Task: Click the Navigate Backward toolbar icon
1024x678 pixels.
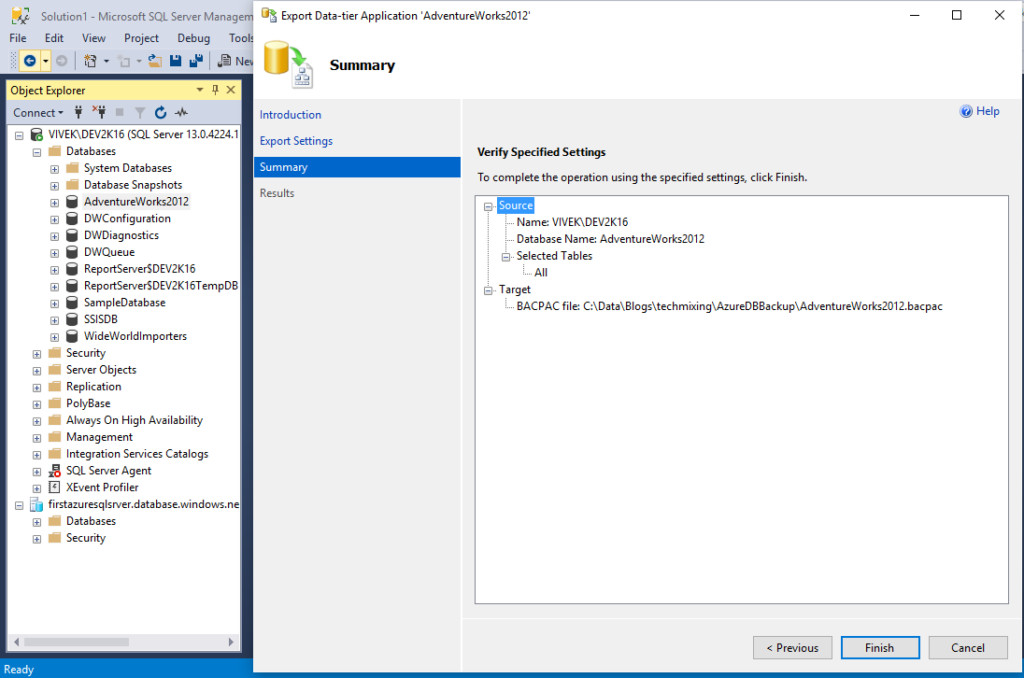Action: 30,60
